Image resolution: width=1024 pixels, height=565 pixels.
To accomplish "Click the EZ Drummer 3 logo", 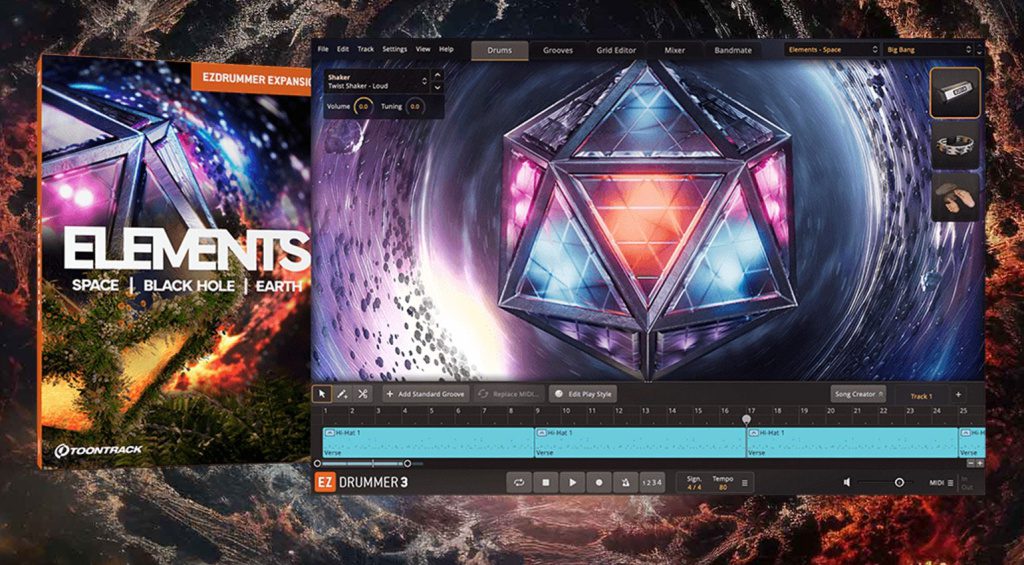I will tap(361, 483).
